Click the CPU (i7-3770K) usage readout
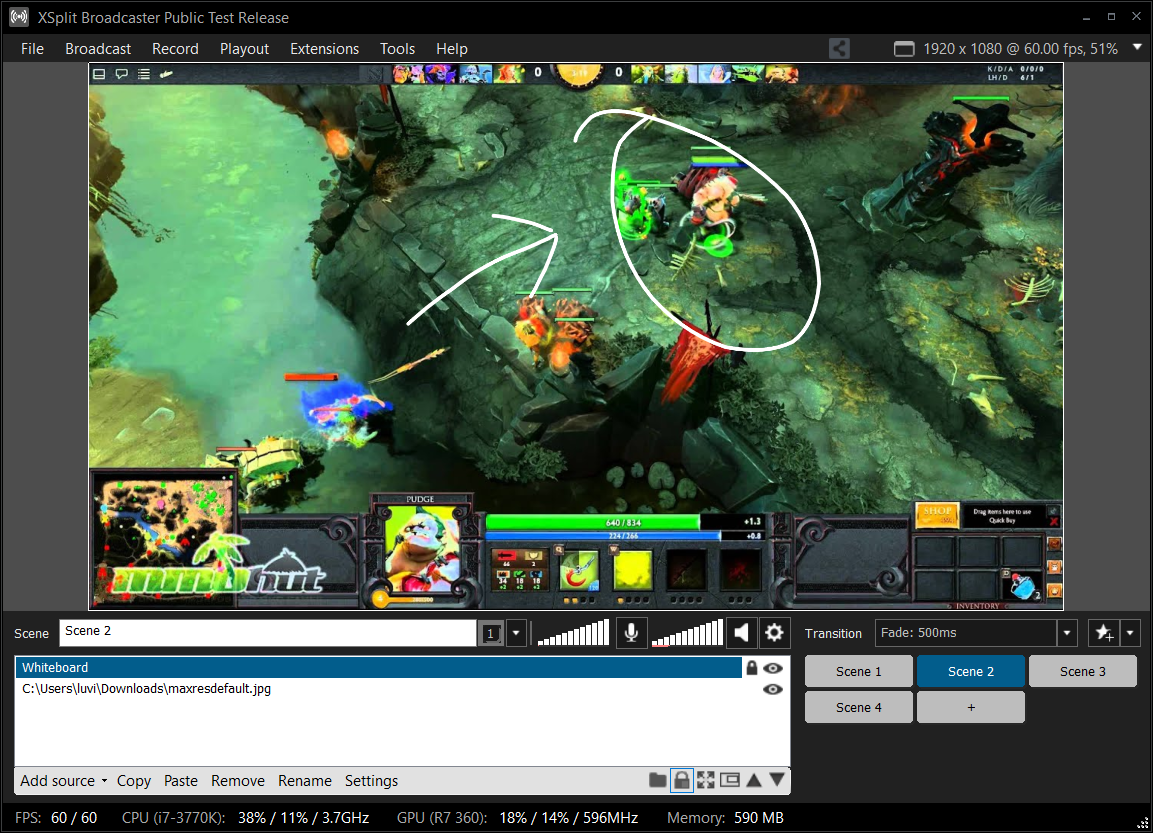1153x833 pixels. pos(246,818)
